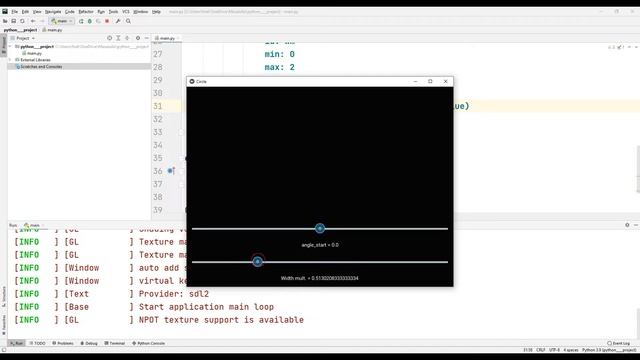Click the Back navigation arrow
The width and height of the screenshot is (640, 360).
click(x=33, y=21)
